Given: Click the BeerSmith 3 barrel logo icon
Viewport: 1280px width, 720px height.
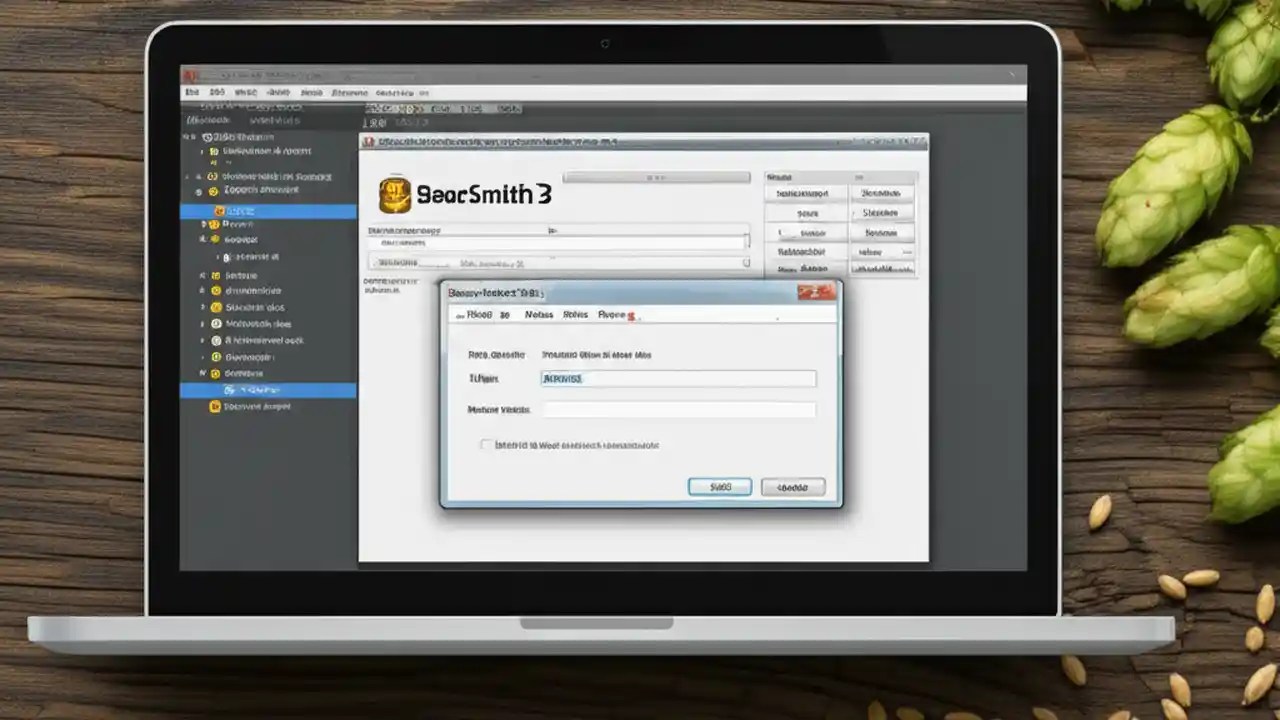Looking at the screenshot, I should click(x=397, y=194).
